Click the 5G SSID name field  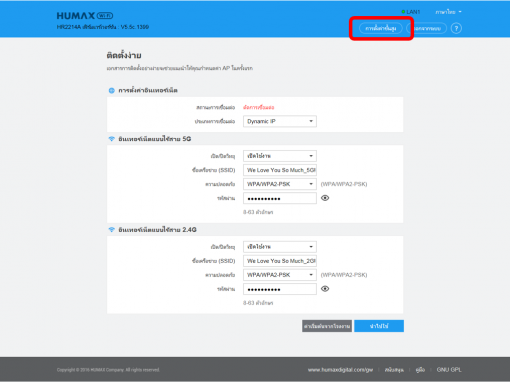(280, 170)
